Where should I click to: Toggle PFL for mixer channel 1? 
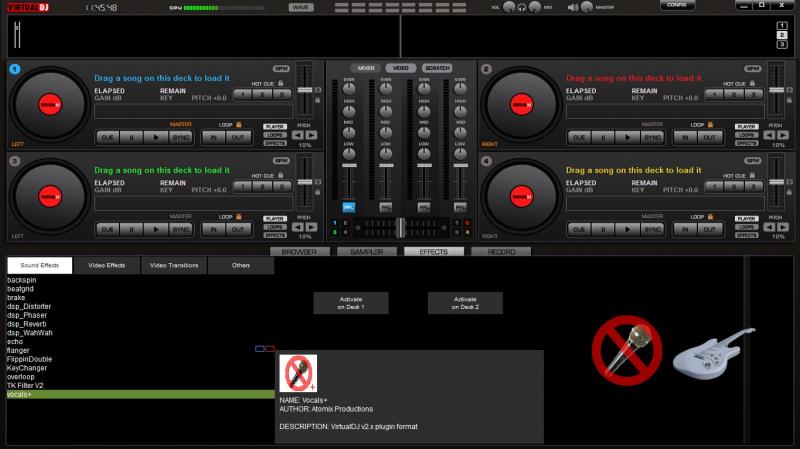pos(349,207)
